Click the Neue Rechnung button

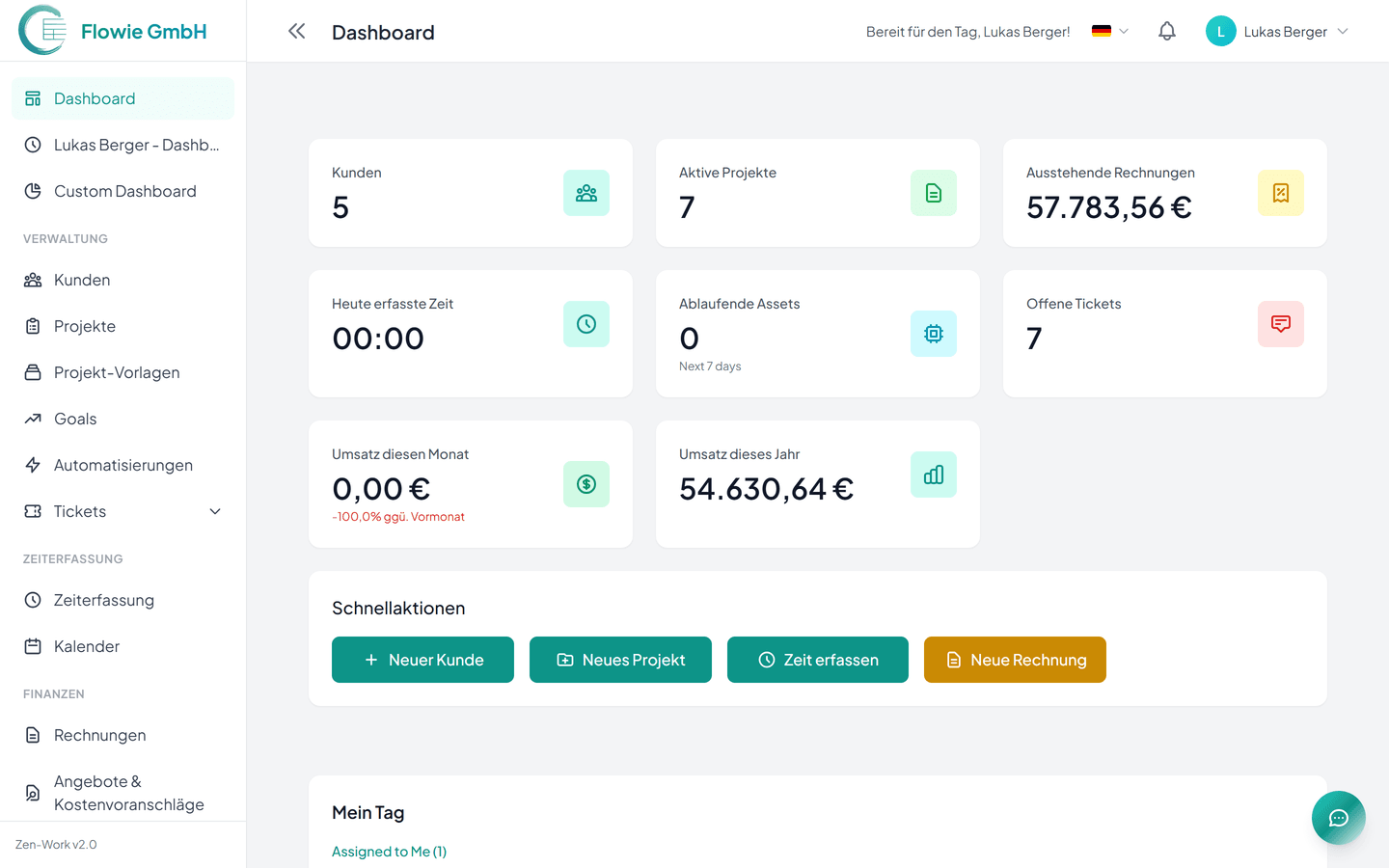coord(1015,660)
